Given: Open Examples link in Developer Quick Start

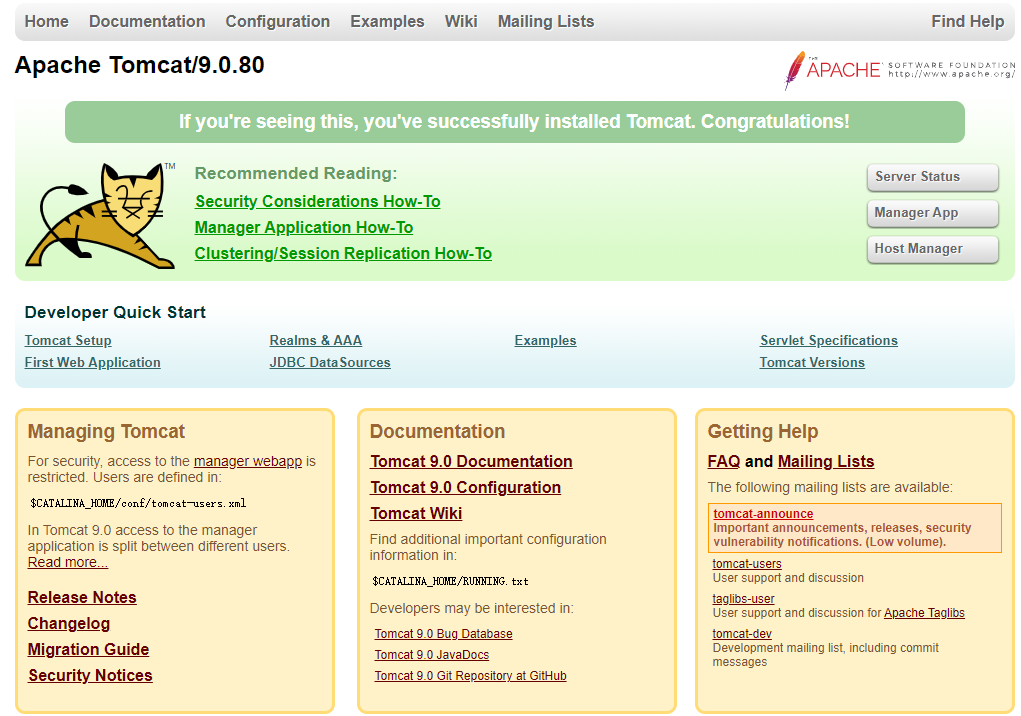Looking at the screenshot, I should 546,340.
